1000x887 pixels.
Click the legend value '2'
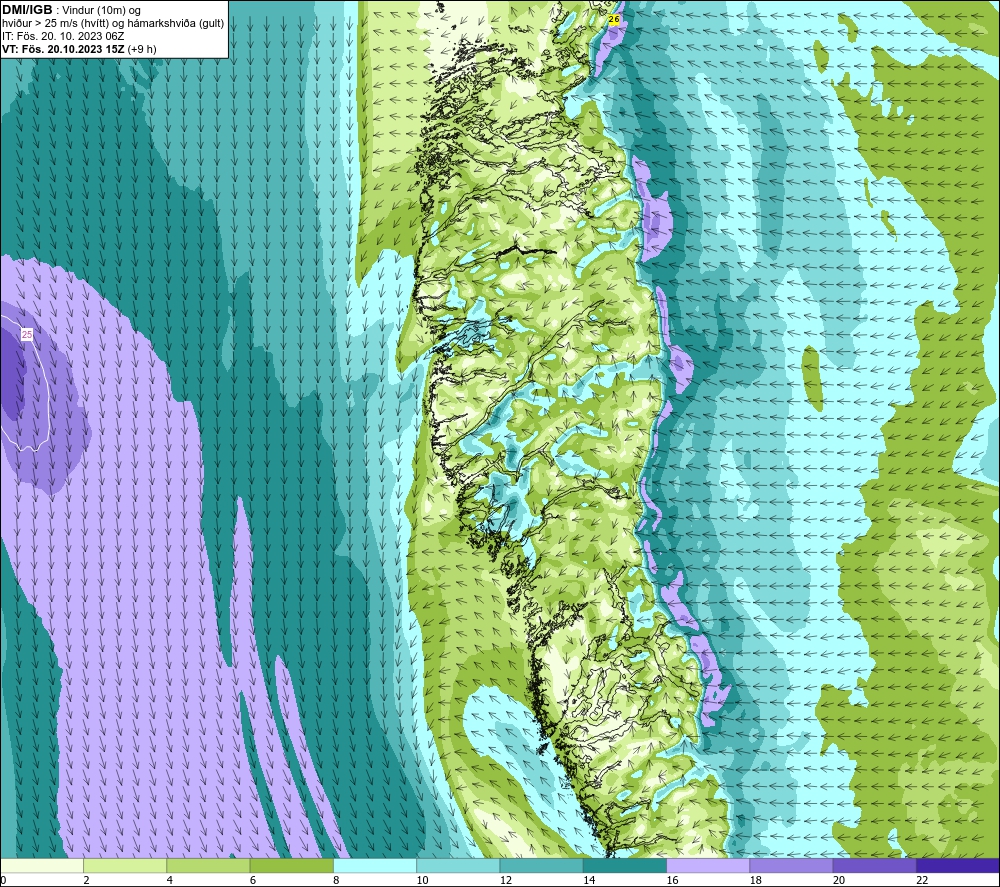coord(86,880)
